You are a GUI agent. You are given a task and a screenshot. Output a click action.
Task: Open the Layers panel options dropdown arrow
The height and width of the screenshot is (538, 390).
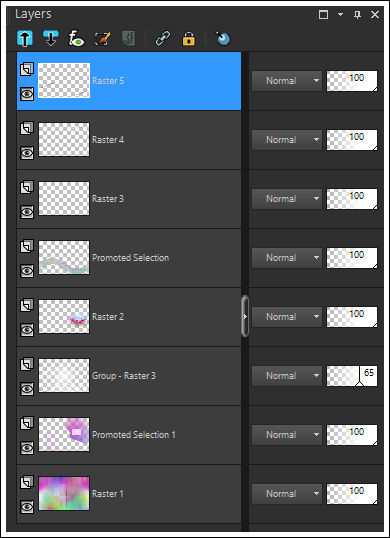point(341,14)
